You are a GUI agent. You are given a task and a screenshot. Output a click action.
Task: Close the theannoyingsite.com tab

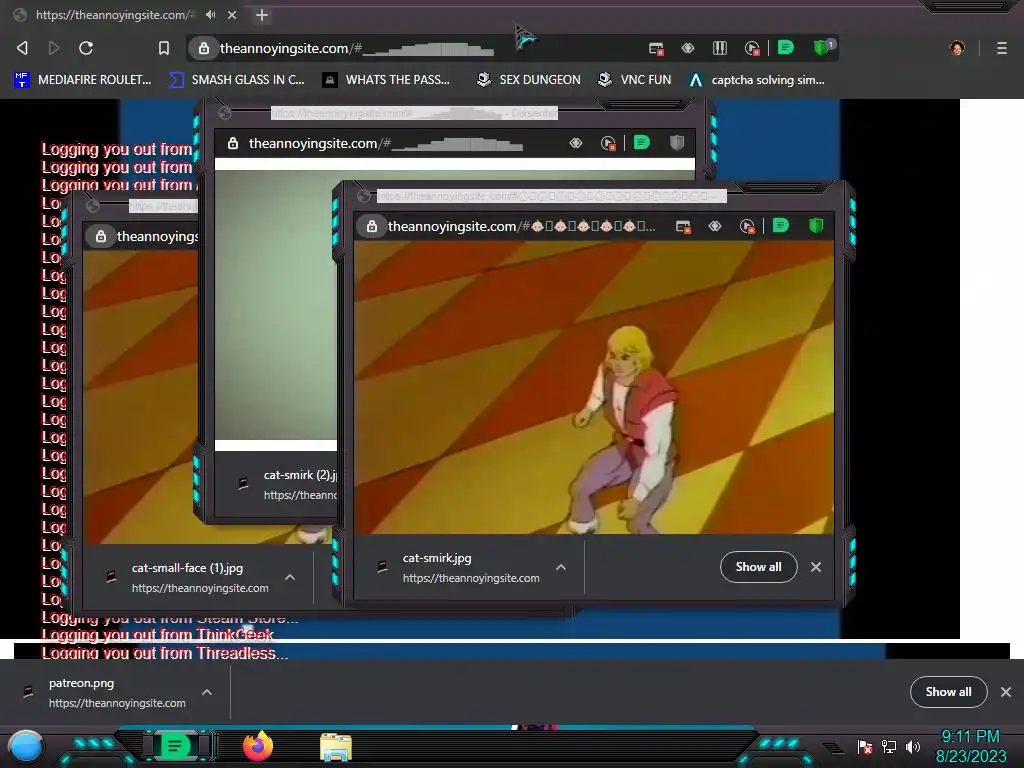[232, 14]
